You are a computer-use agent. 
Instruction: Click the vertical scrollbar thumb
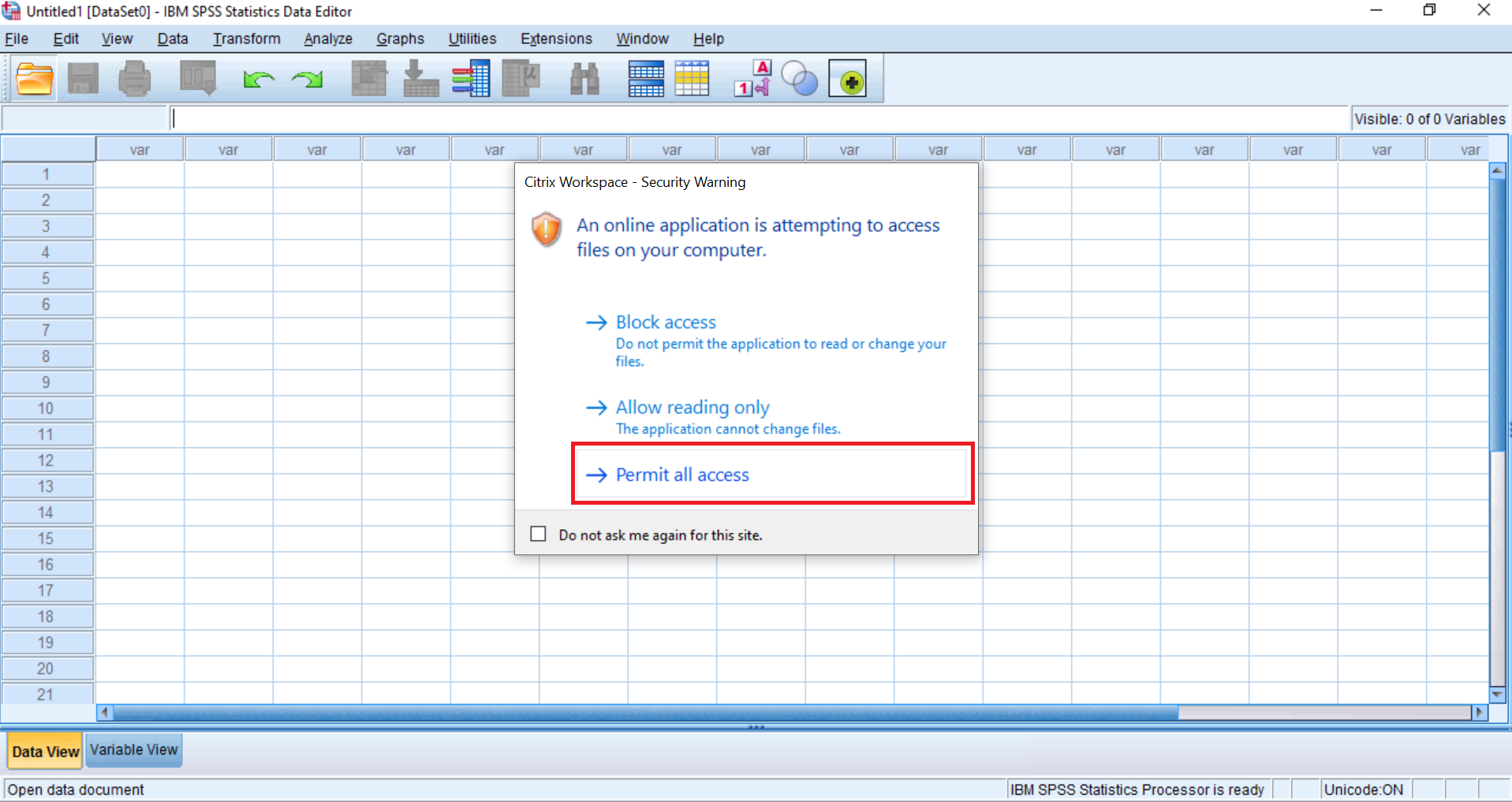(1497, 315)
